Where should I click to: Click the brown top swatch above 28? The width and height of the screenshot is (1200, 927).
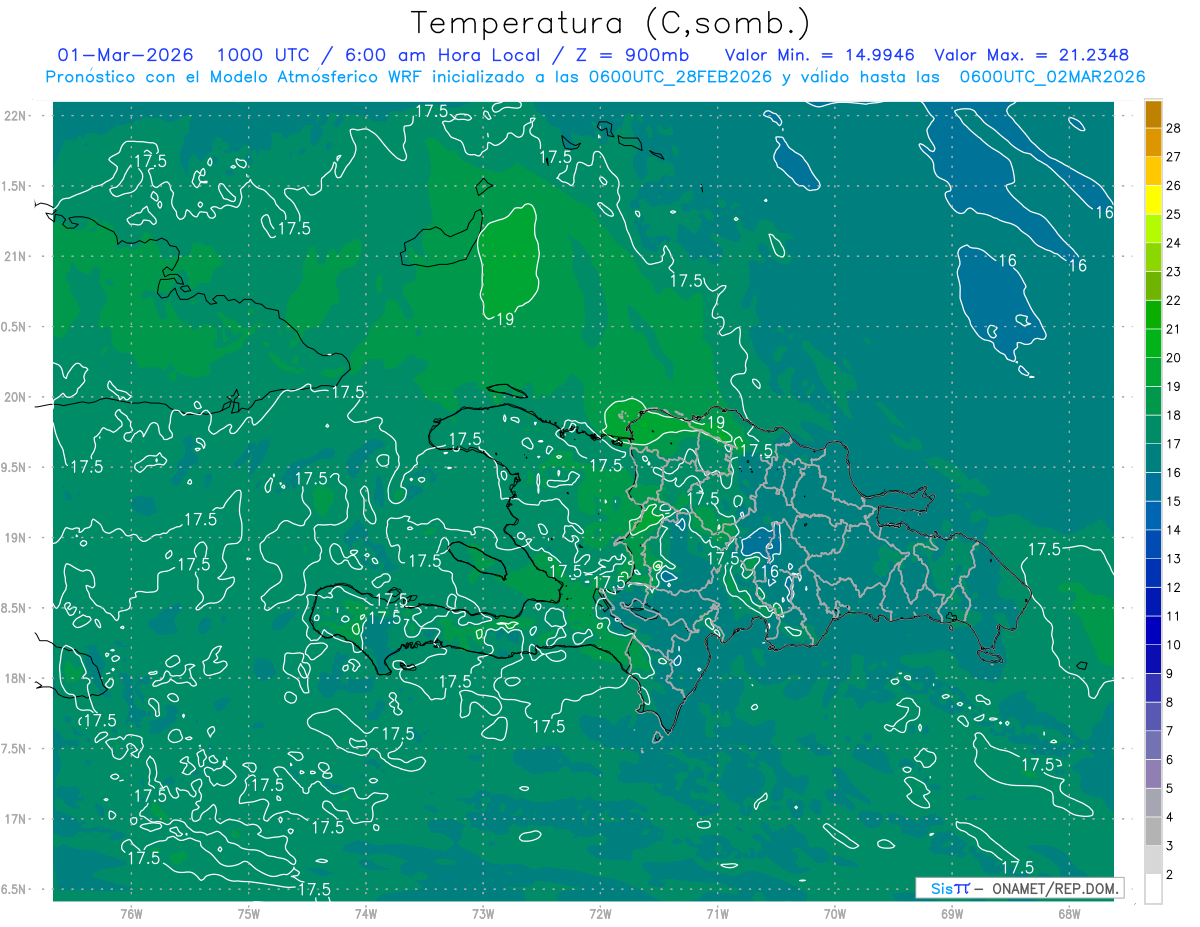[x=1153, y=114]
